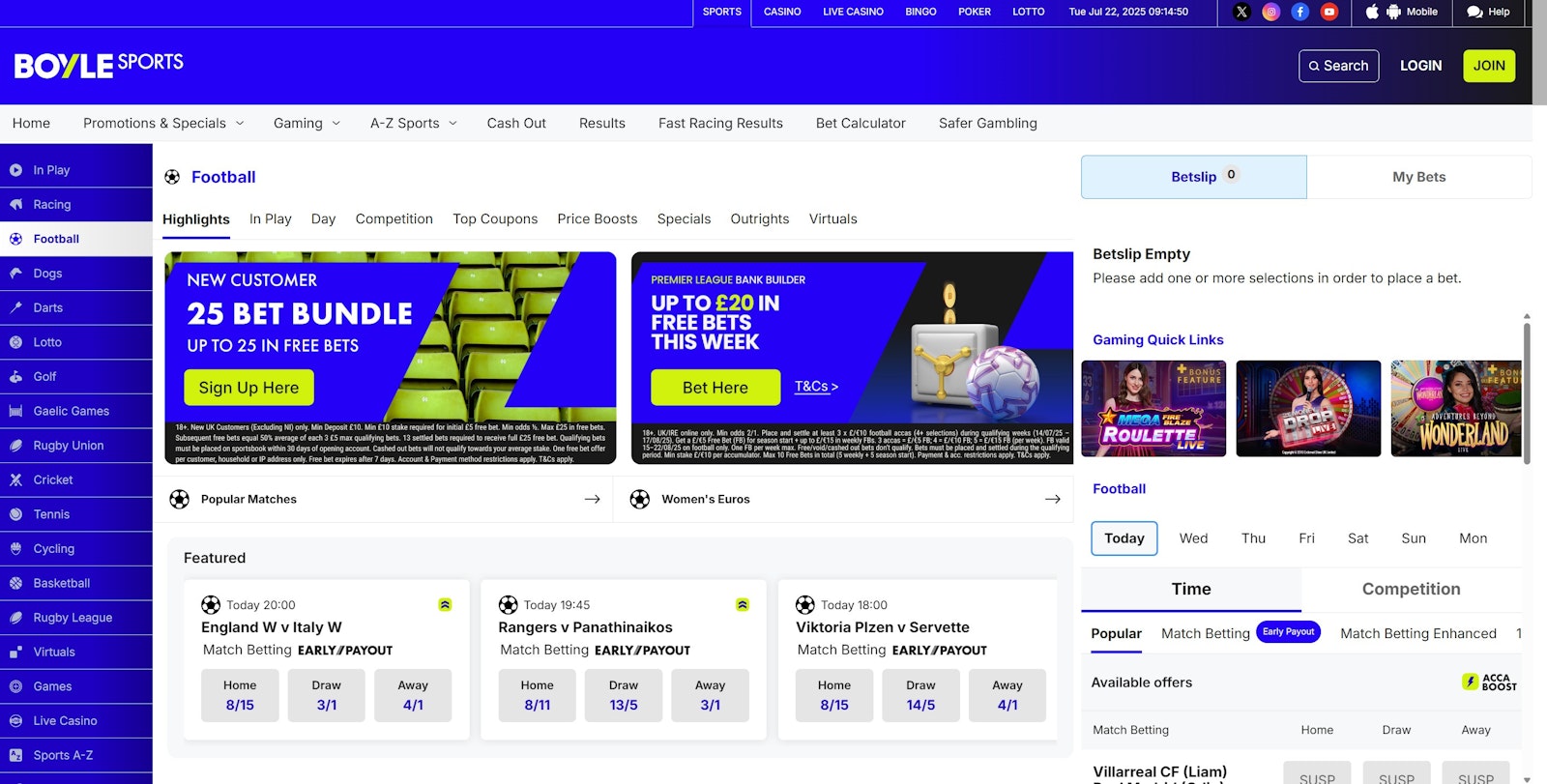
Task: Open the X (Twitter) social icon
Action: (x=1242, y=12)
